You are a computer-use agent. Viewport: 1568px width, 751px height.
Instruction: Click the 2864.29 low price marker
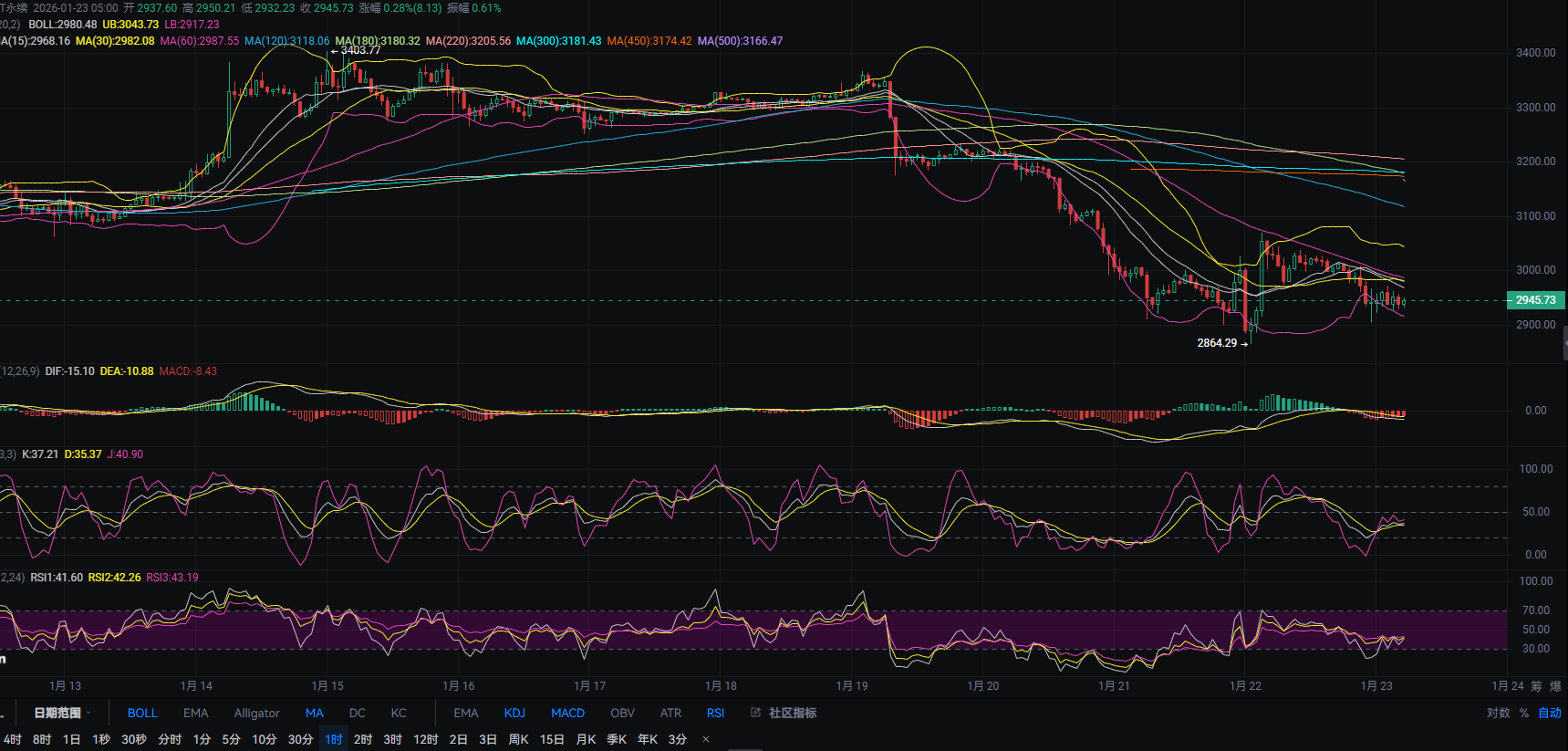[x=1218, y=343]
